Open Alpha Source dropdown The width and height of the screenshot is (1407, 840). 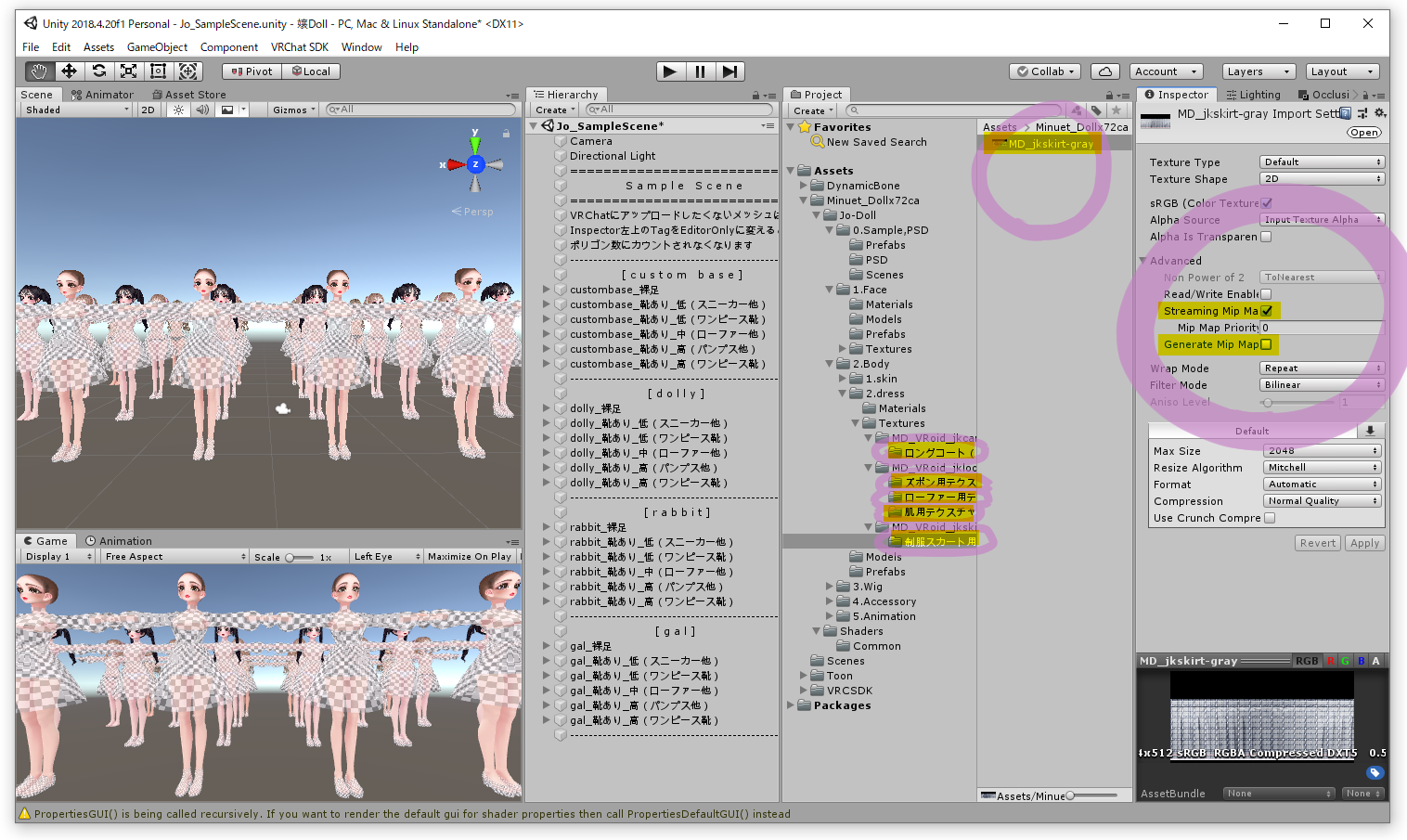tap(1322, 220)
